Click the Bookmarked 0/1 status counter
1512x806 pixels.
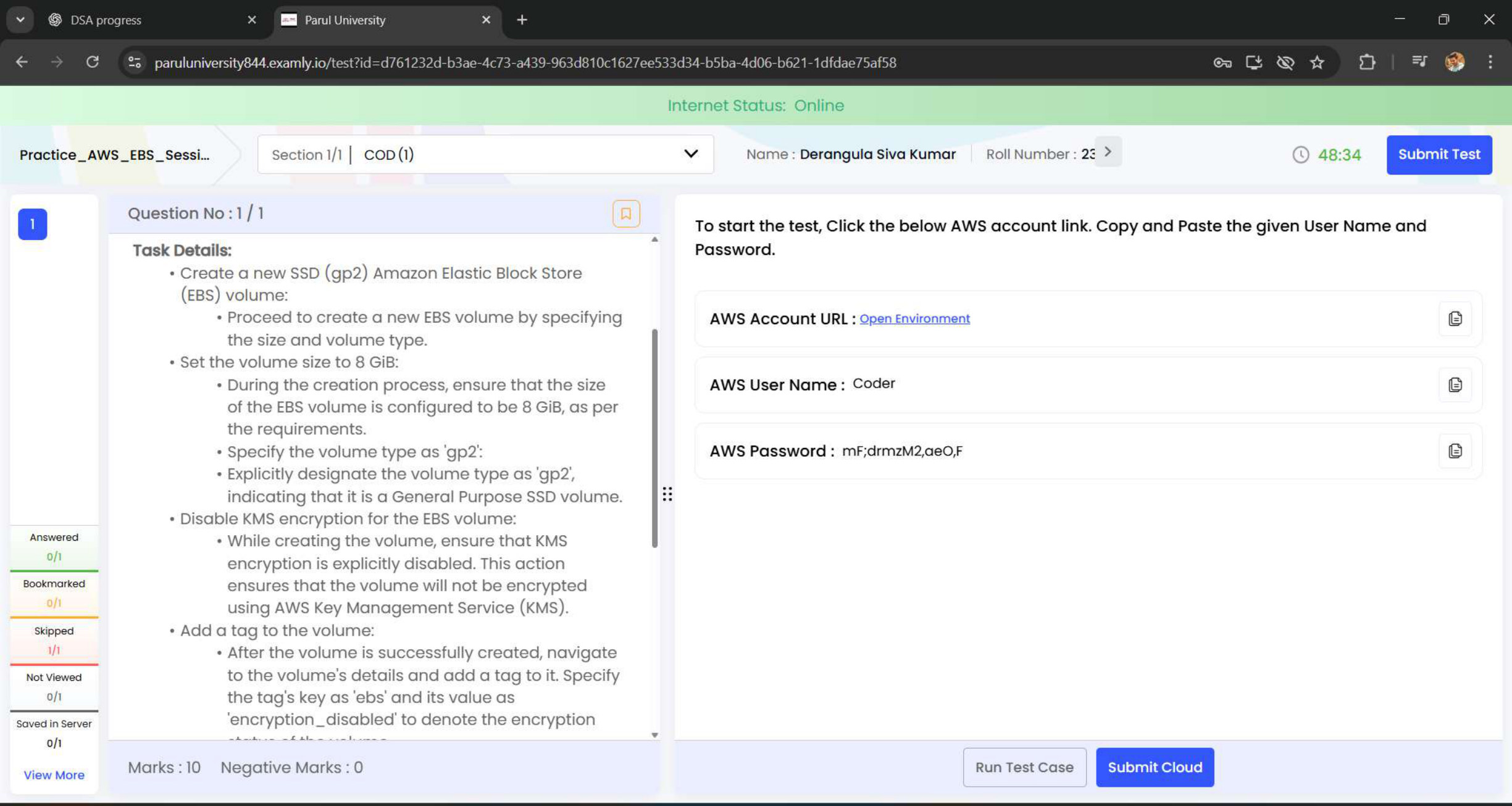pos(54,594)
